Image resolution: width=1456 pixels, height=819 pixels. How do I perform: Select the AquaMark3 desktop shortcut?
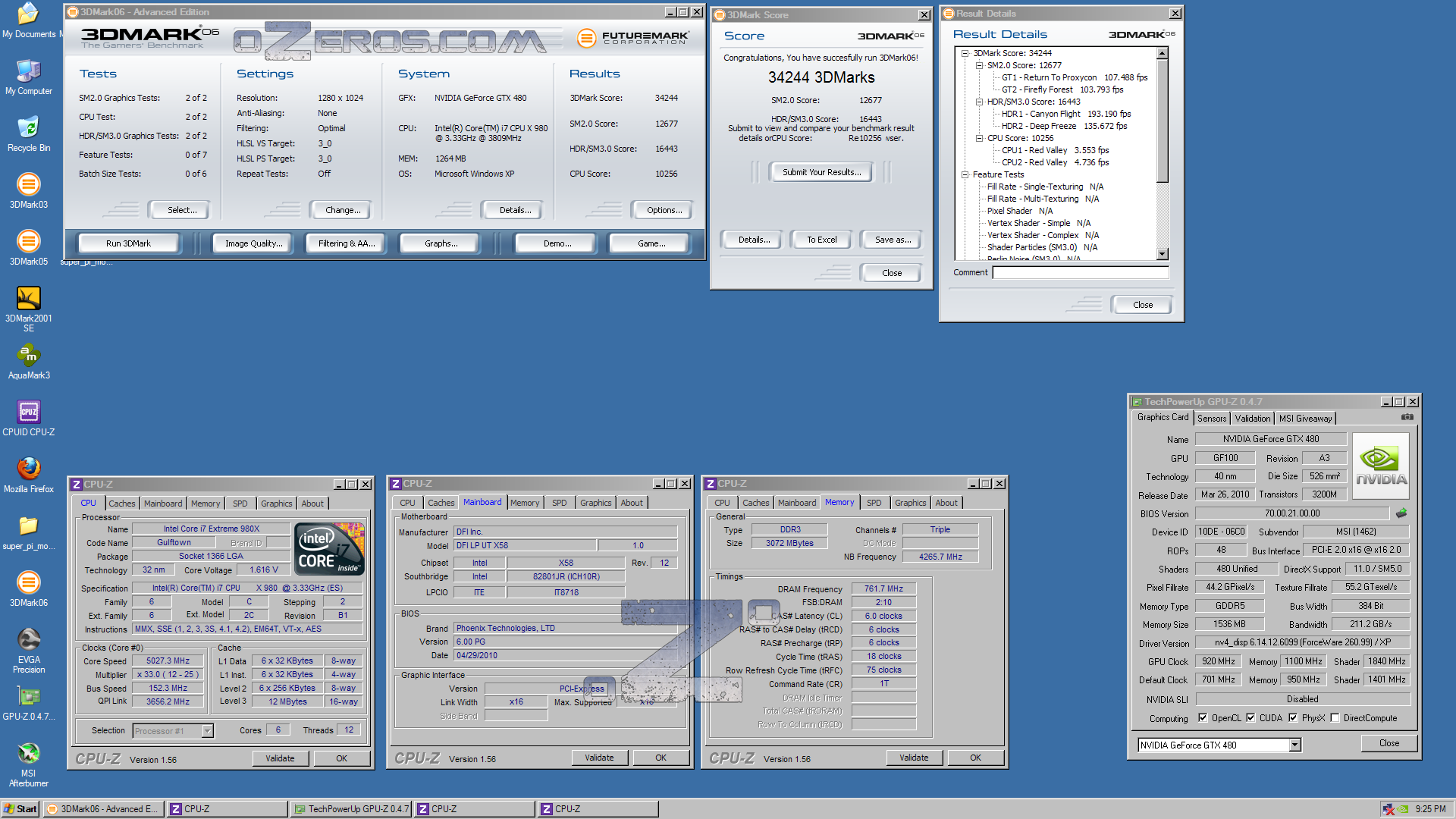click(x=29, y=362)
